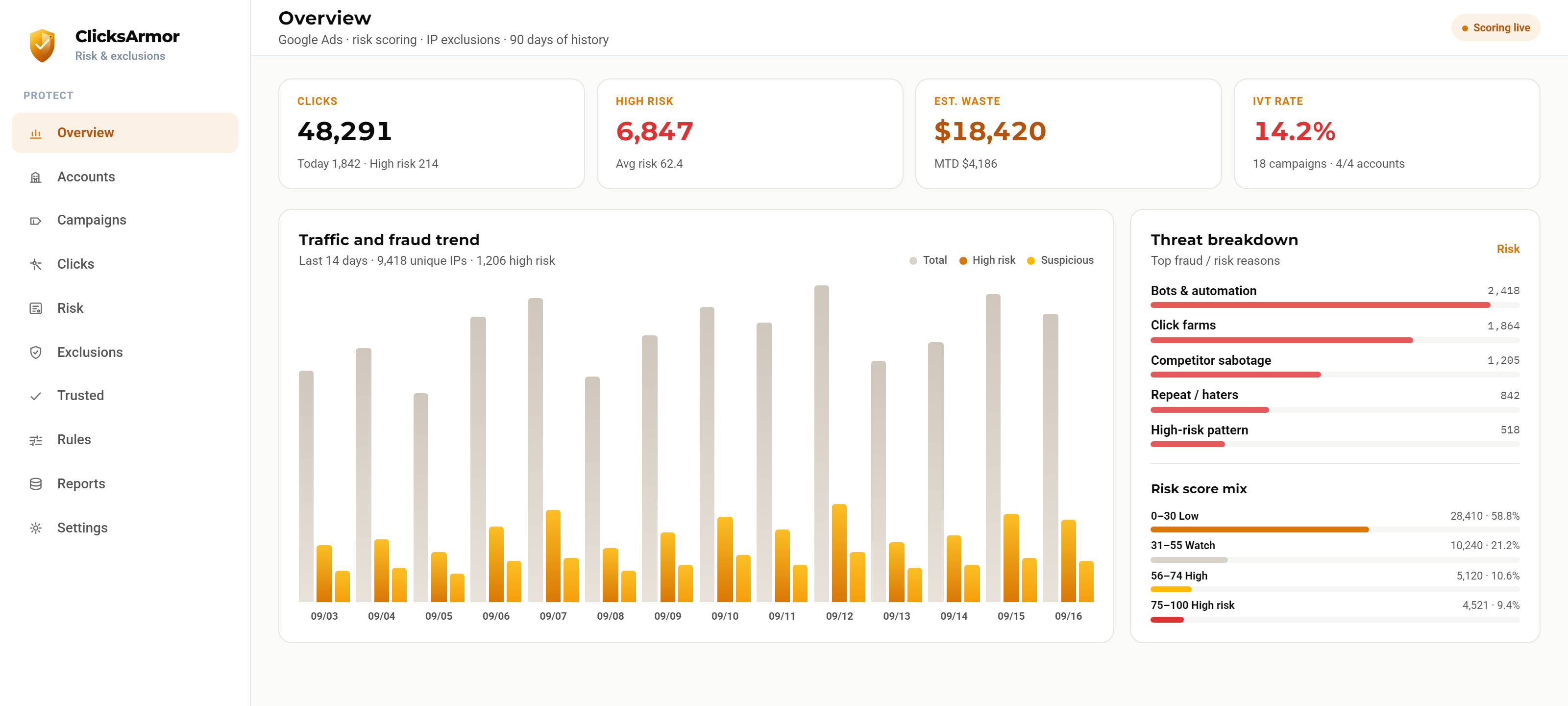1568x706 pixels.
Task: Open the Accounts page
Action: 125,176
